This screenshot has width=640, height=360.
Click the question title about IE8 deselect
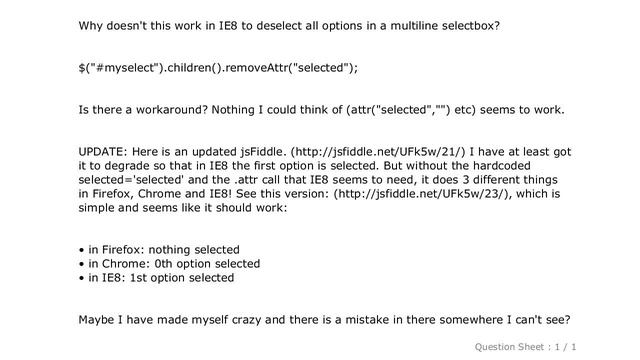tap(289, 26)
